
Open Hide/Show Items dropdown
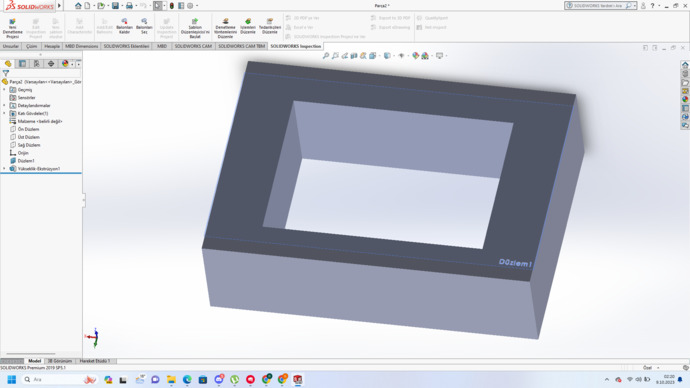tap(401, 56)
